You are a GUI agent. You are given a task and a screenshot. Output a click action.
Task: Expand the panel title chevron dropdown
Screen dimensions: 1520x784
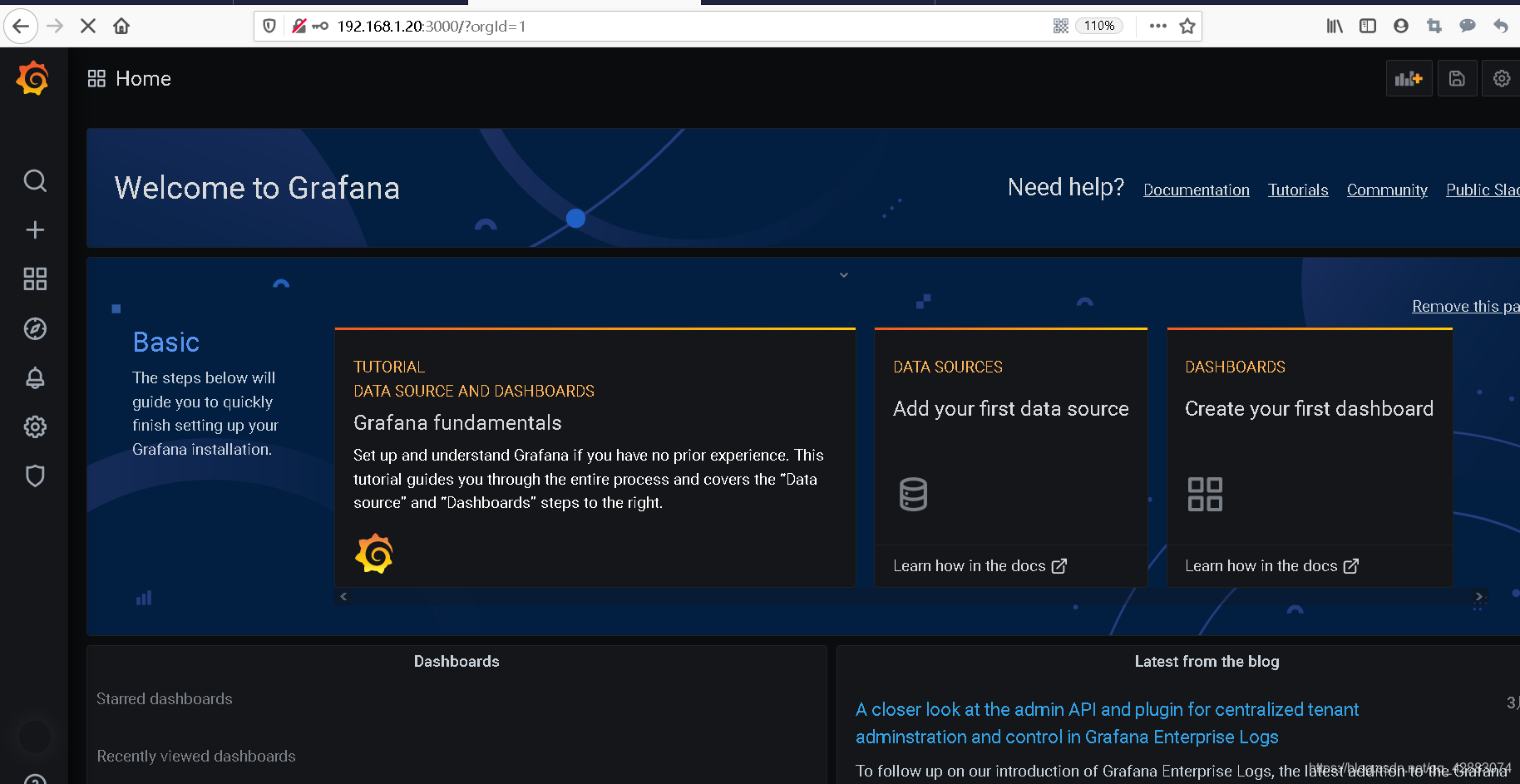coord(844,275)
